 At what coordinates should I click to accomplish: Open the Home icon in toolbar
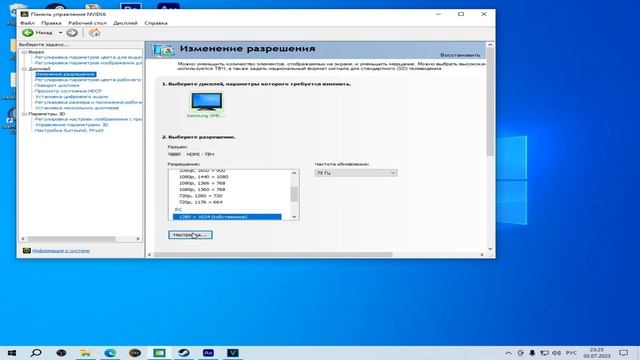94,33
